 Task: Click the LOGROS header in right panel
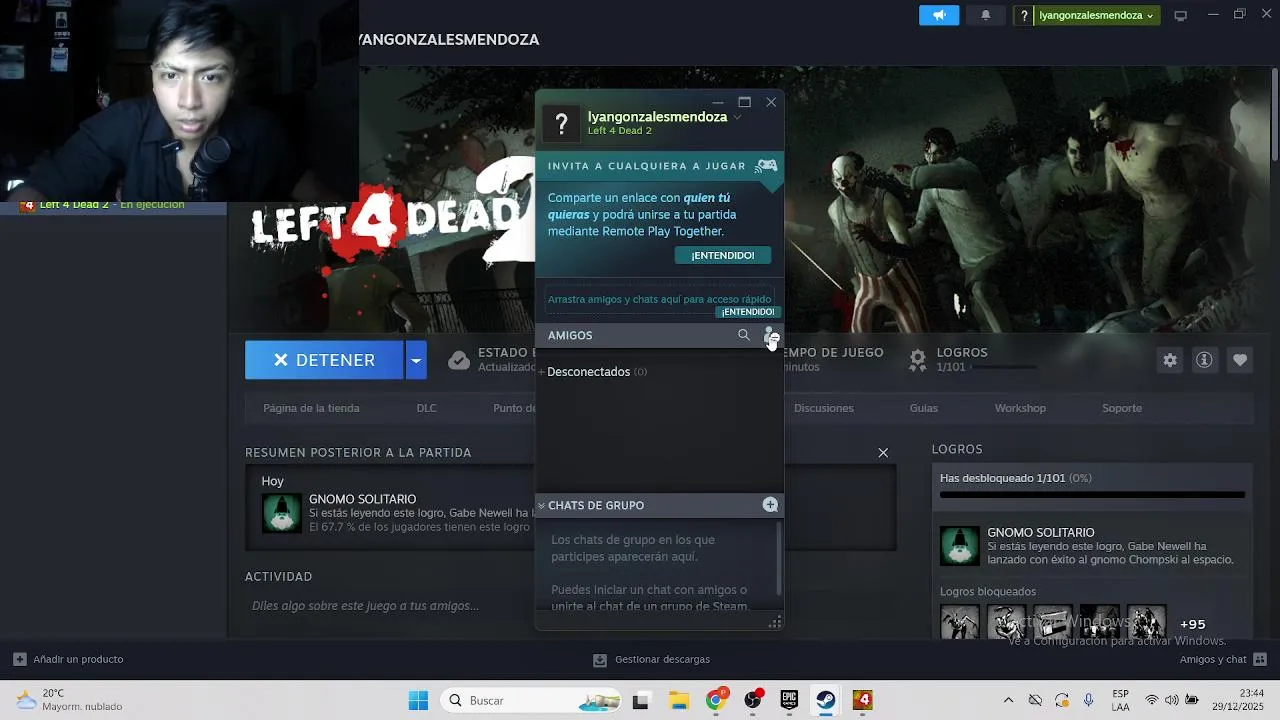click(x=957, y=450)
